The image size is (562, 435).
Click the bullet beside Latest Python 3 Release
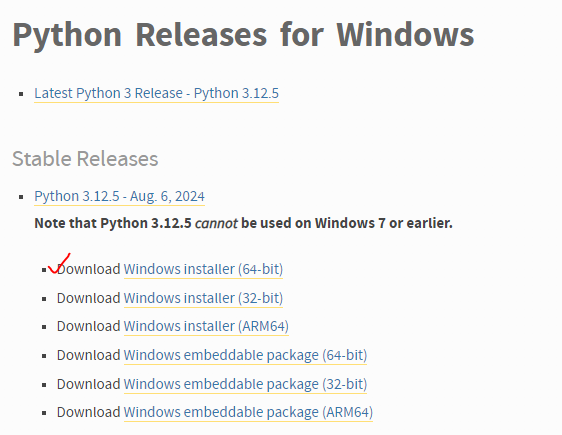tap(21, 94)
